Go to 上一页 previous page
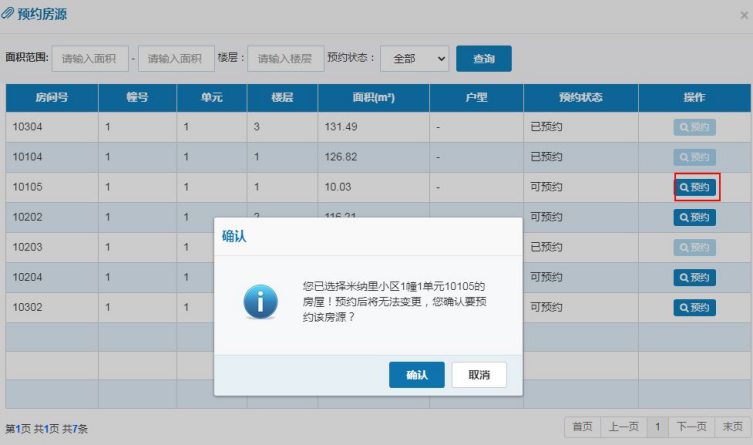This screenshot has width=753, height=445. tap(625, 427)
